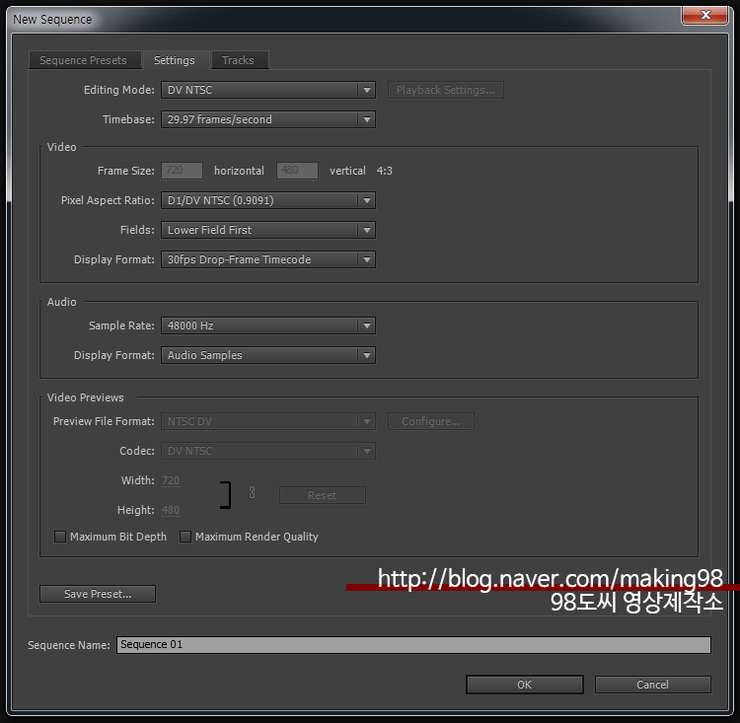Click the Configure button
Screen dimensions: 740x723
[431, 421]
